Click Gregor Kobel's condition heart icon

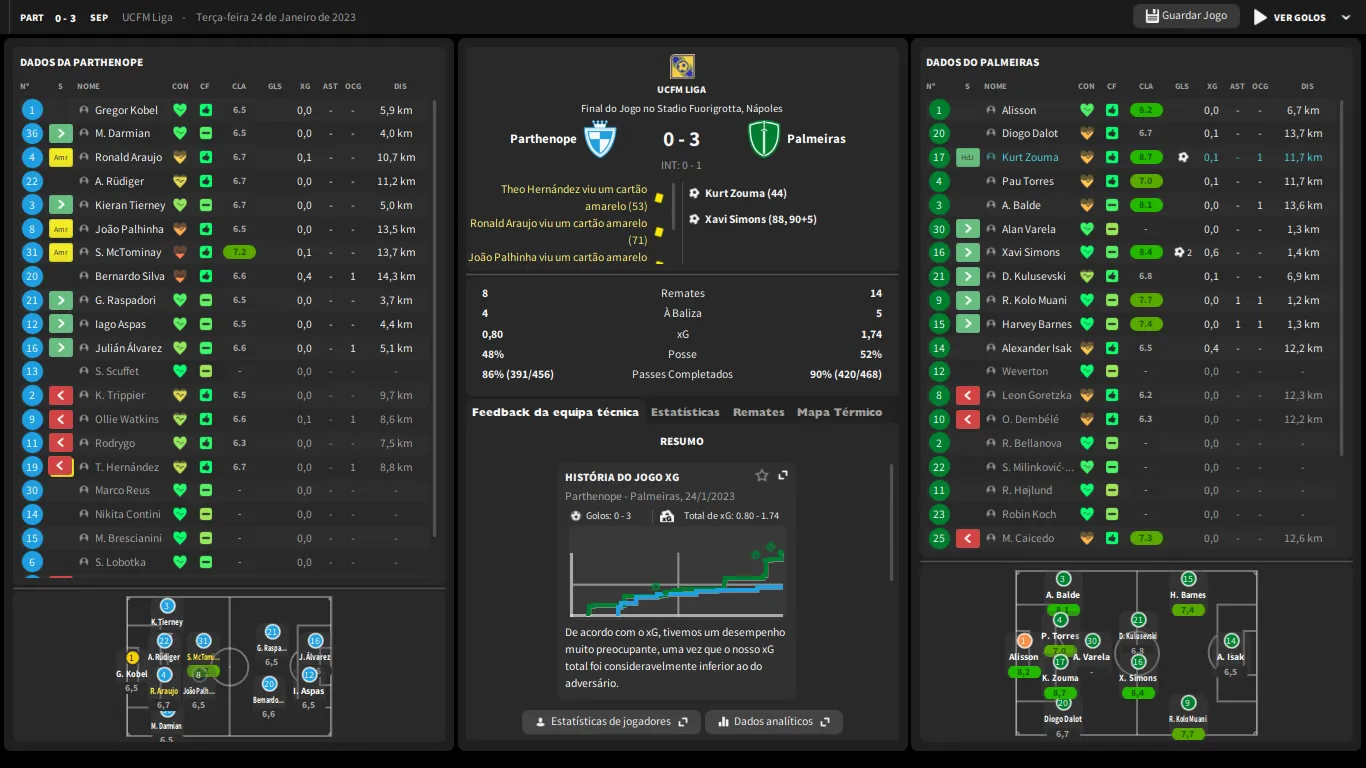[180, 110]
